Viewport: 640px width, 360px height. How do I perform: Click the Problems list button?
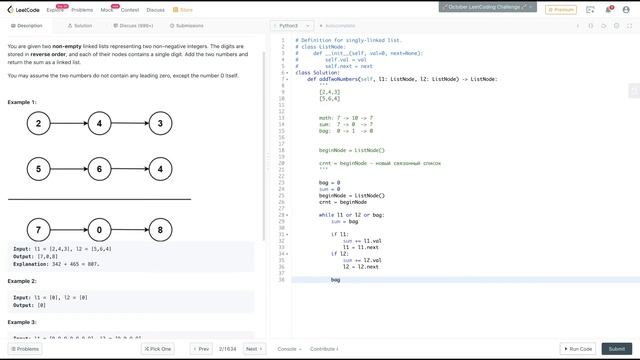pyautogui.click(x=25, y=349)
